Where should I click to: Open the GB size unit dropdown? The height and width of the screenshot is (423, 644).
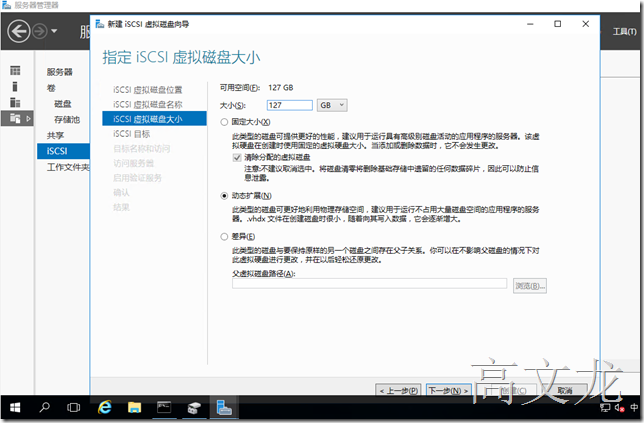point(332,105)
